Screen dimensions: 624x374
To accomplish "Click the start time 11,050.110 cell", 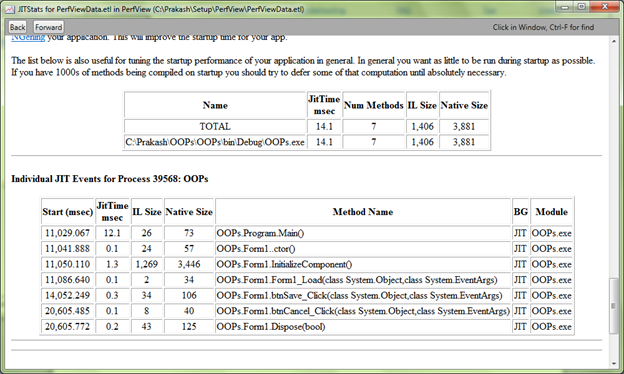I will pos(67,264).
